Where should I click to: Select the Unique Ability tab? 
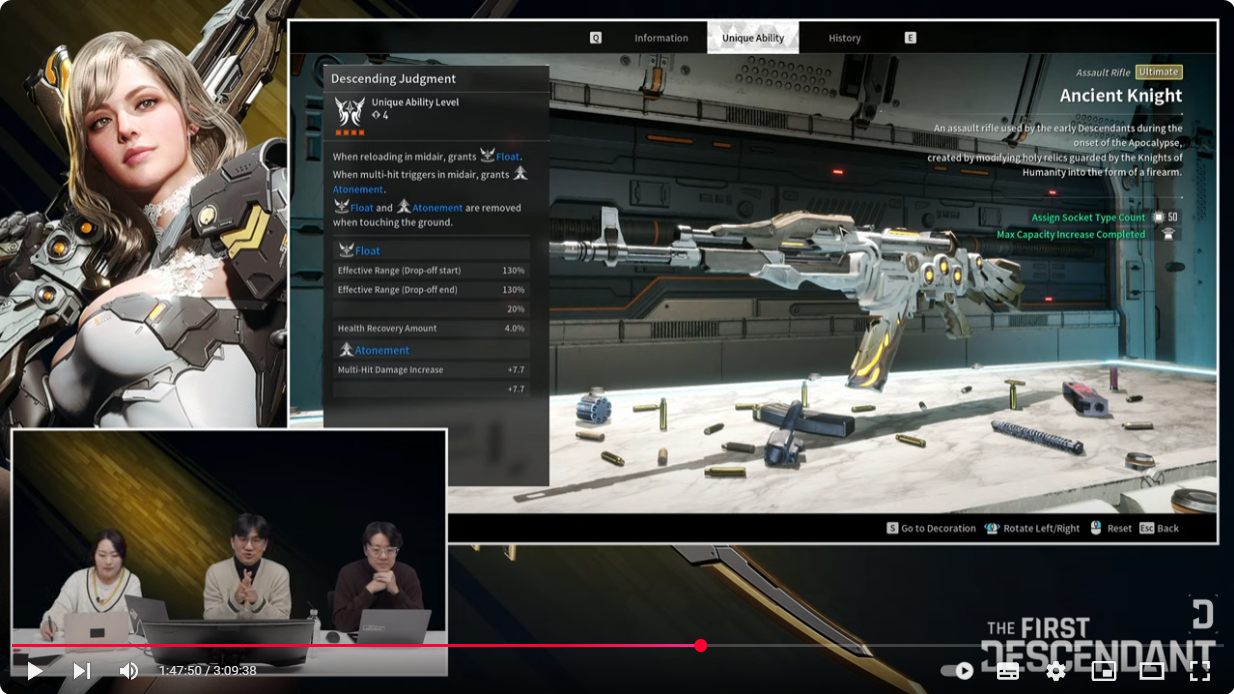click(753, 38)
